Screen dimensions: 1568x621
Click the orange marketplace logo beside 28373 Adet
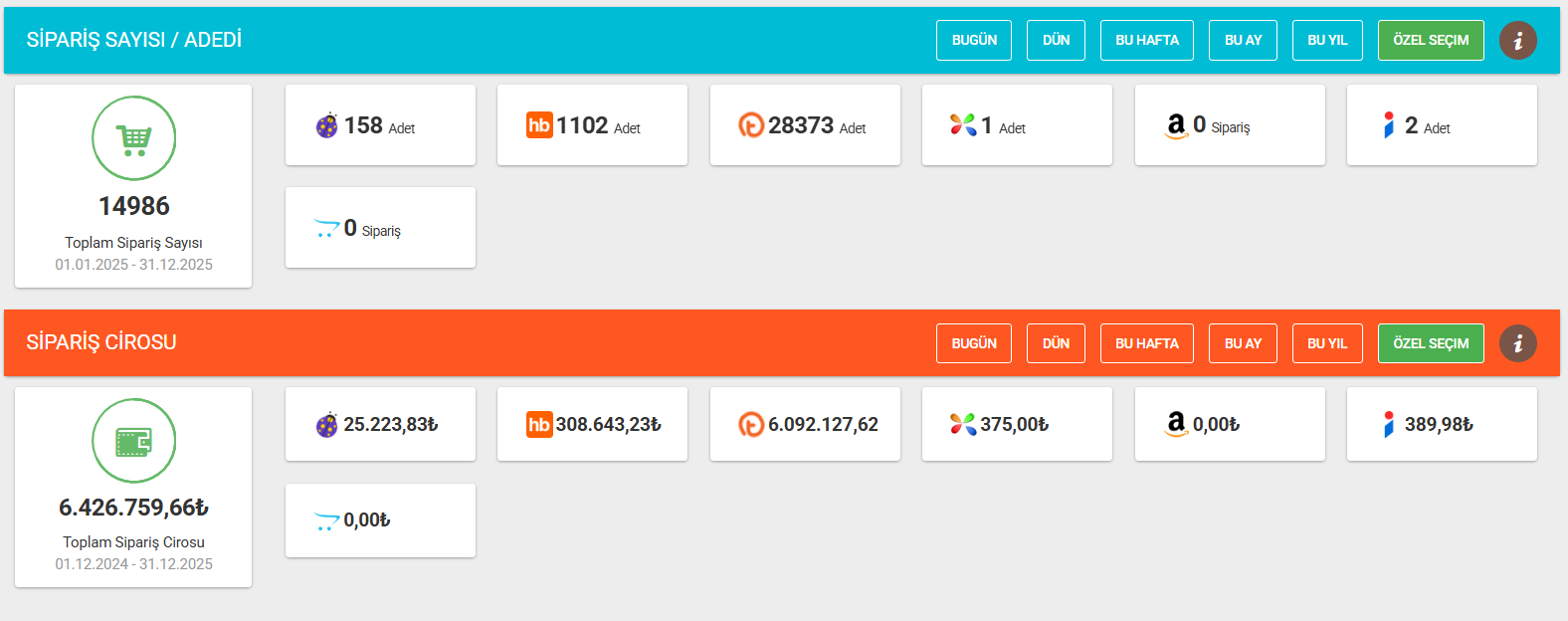751,125
